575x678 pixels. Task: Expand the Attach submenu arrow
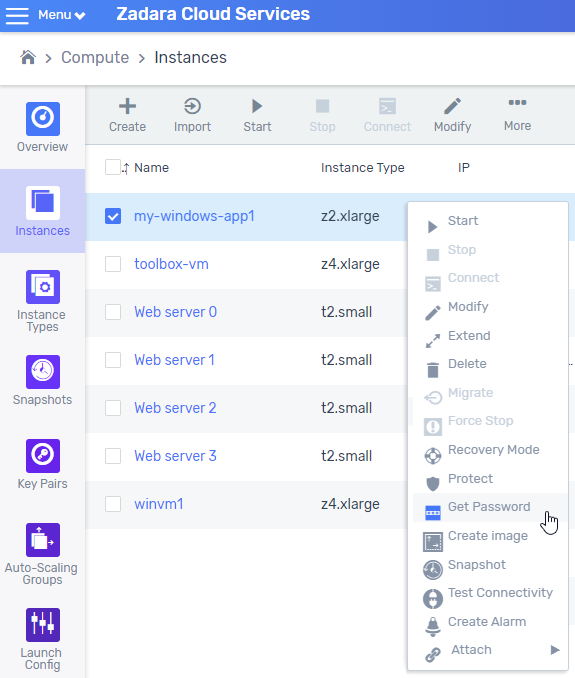[555, 650]
